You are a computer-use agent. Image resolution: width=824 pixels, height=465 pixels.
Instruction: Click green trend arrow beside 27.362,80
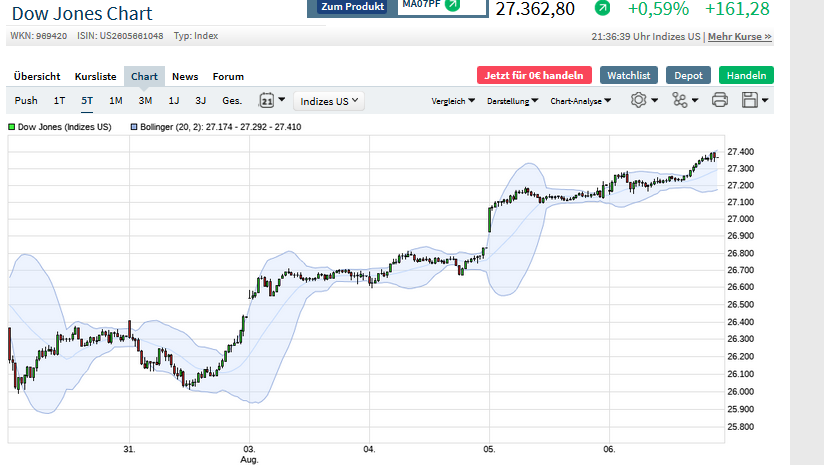[602, 9]
